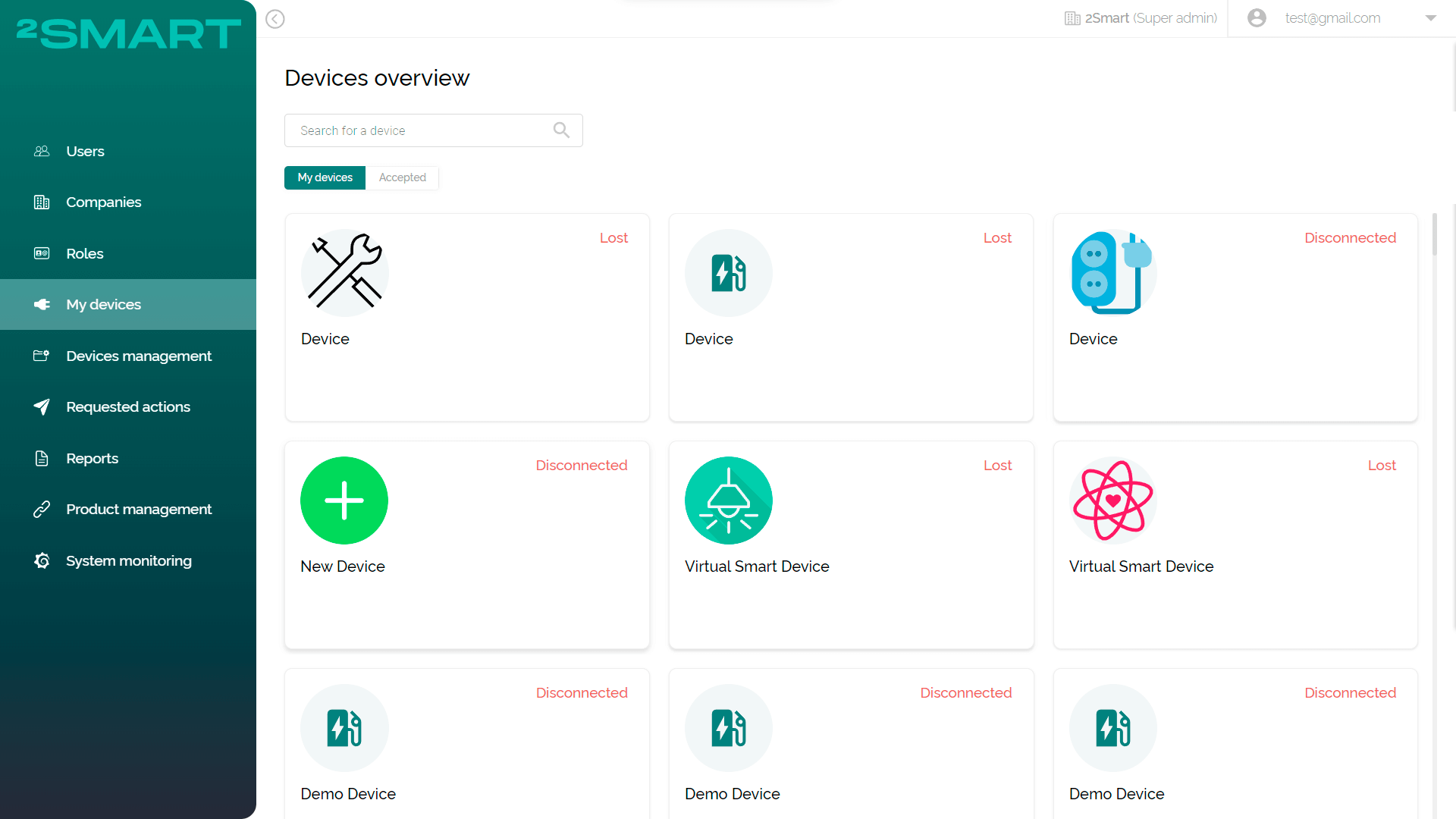The height and width of the screenshot is (819, 1456).
Task: Click the search magnifier icon
Action: tap(561, 130)
